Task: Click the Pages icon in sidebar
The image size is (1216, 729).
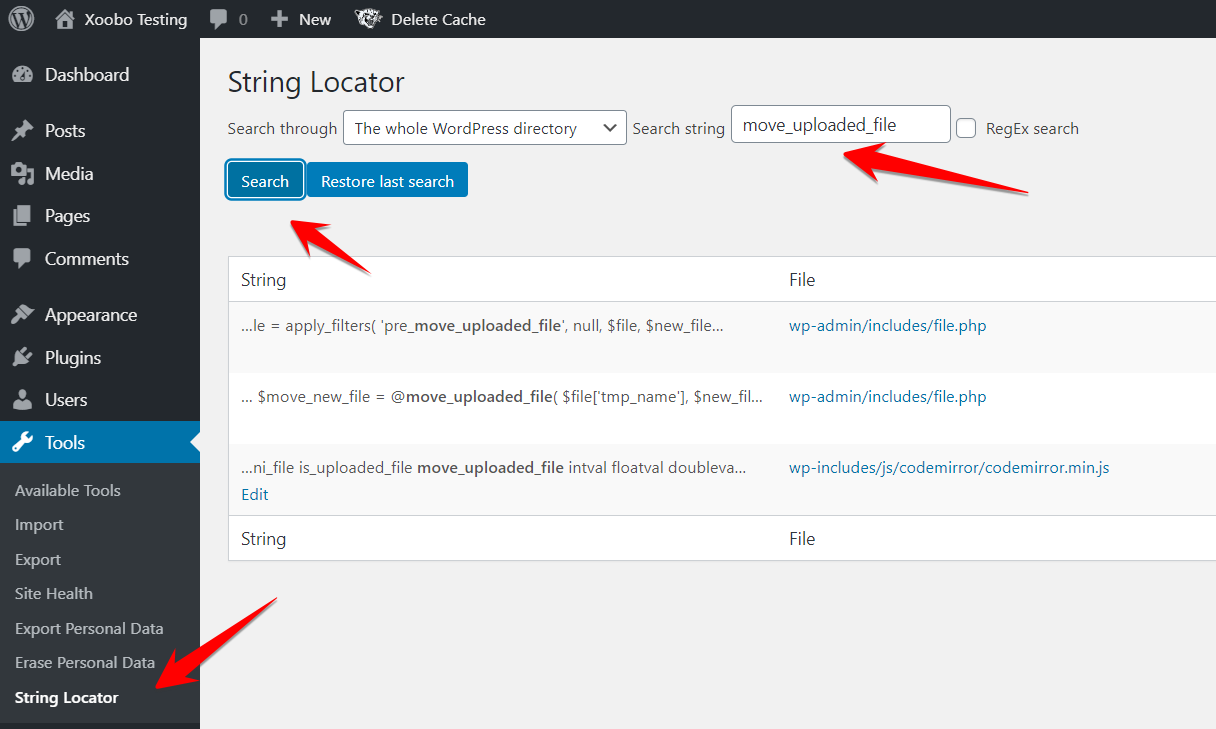Action: click(x=22, y=216)
